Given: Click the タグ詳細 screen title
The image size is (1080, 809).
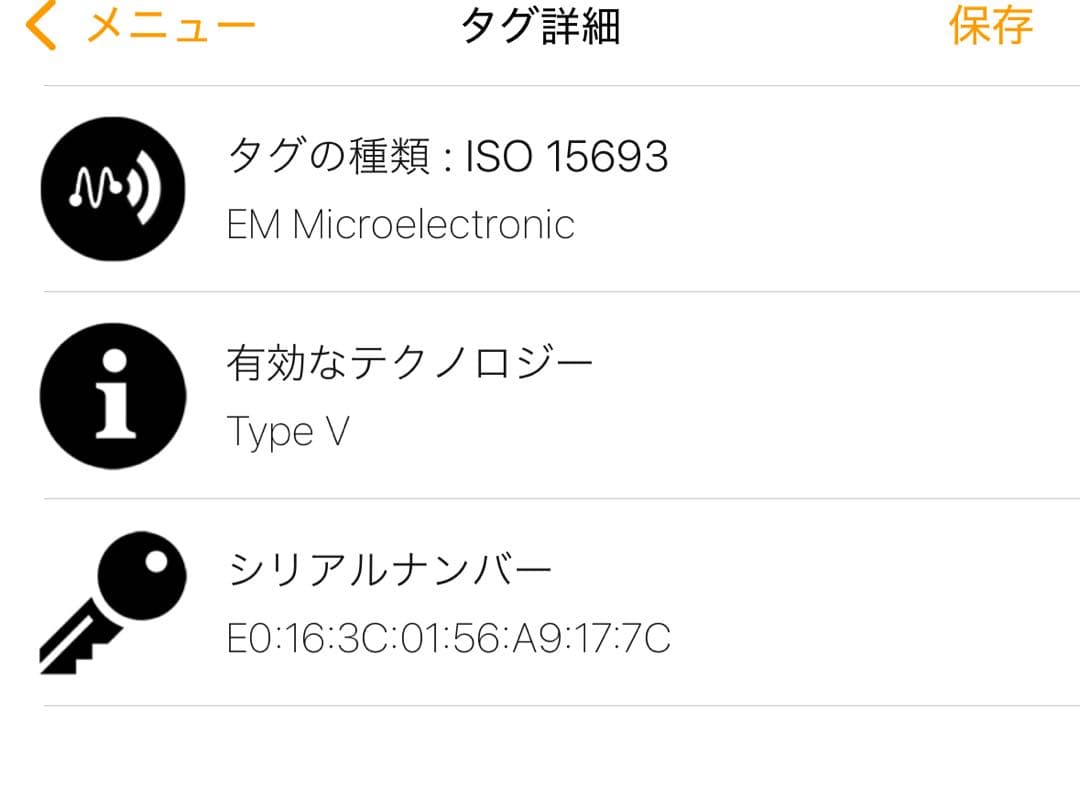Looking at the screenshot, I should click(x=540, y=27).
